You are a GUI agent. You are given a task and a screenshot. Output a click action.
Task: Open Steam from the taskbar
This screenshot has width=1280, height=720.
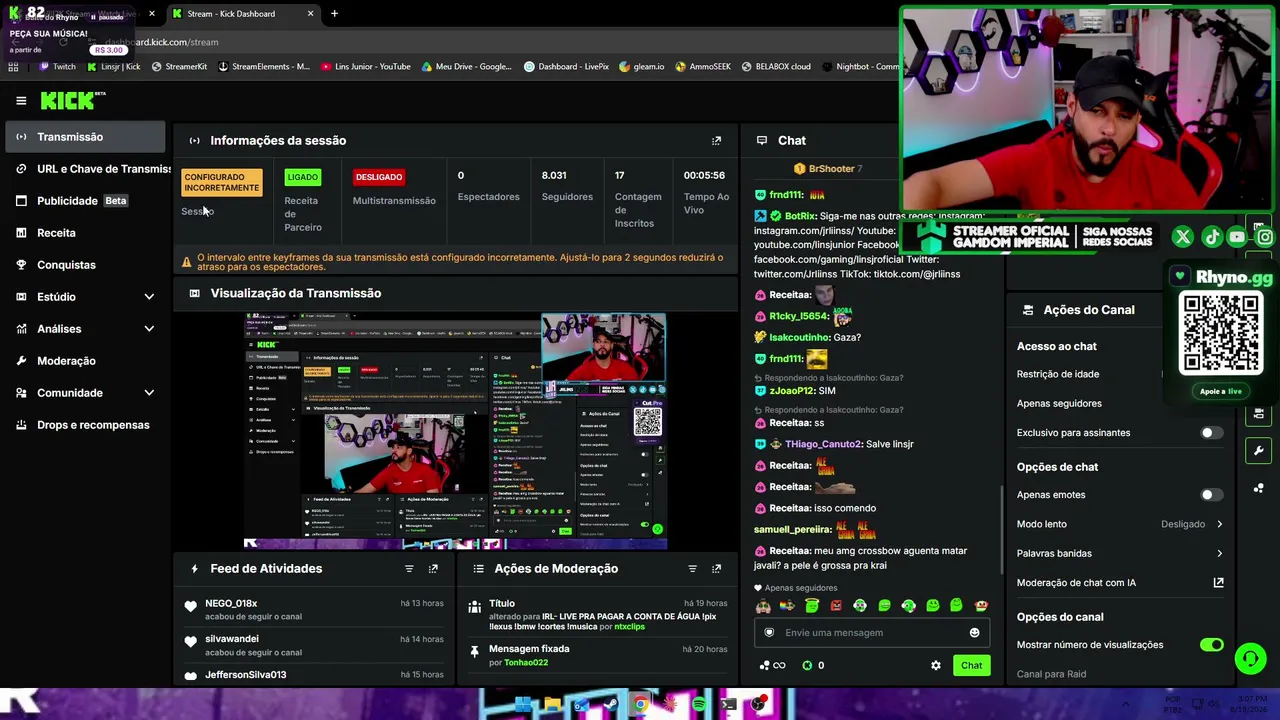(x=610, y=704)
